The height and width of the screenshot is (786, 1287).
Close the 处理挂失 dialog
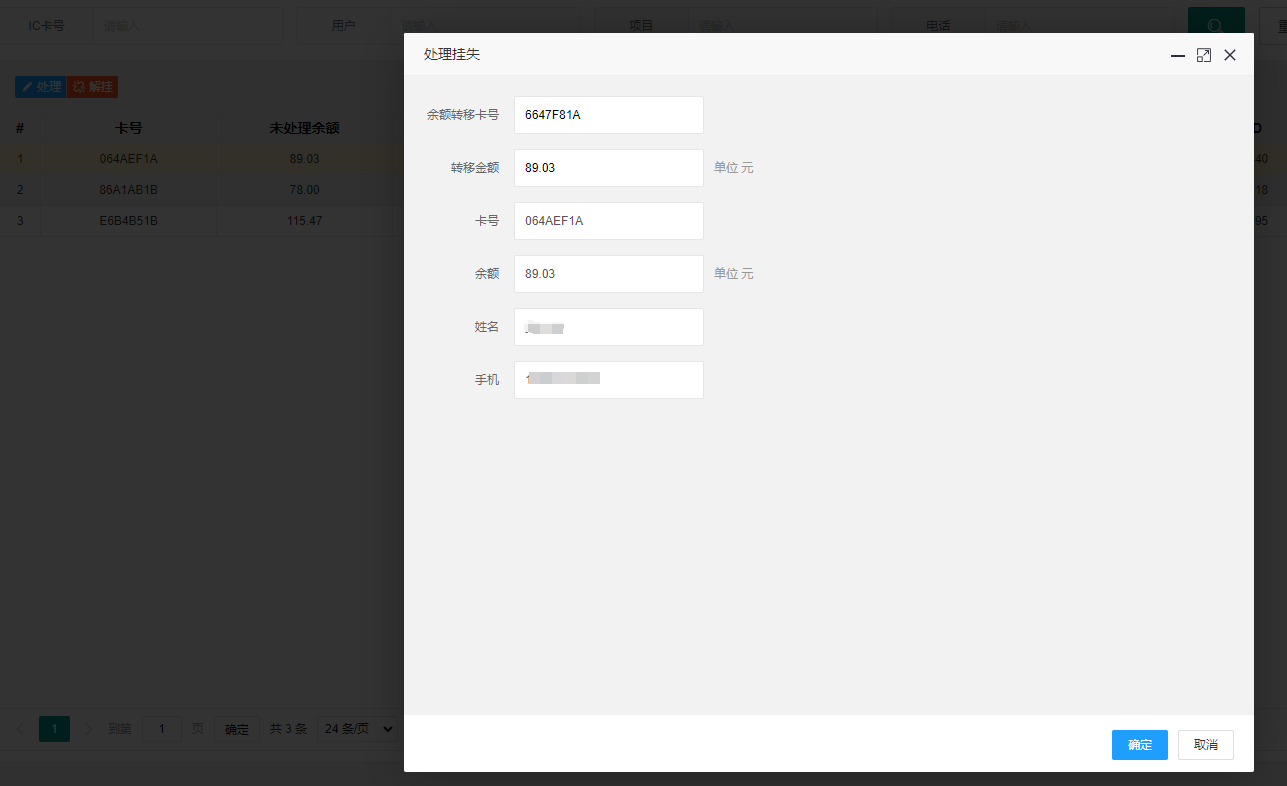coord(1230,56)
